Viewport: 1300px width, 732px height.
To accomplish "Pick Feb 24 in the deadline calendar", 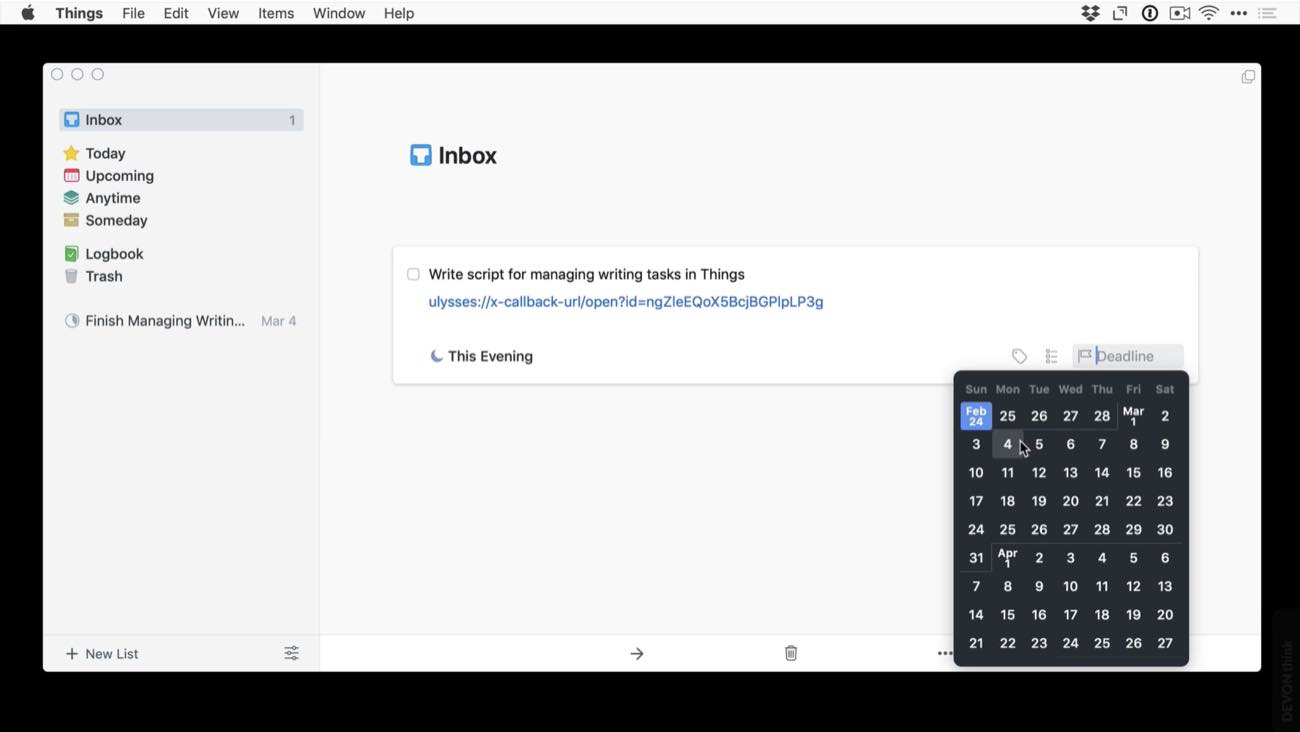I will pos(976,416).
